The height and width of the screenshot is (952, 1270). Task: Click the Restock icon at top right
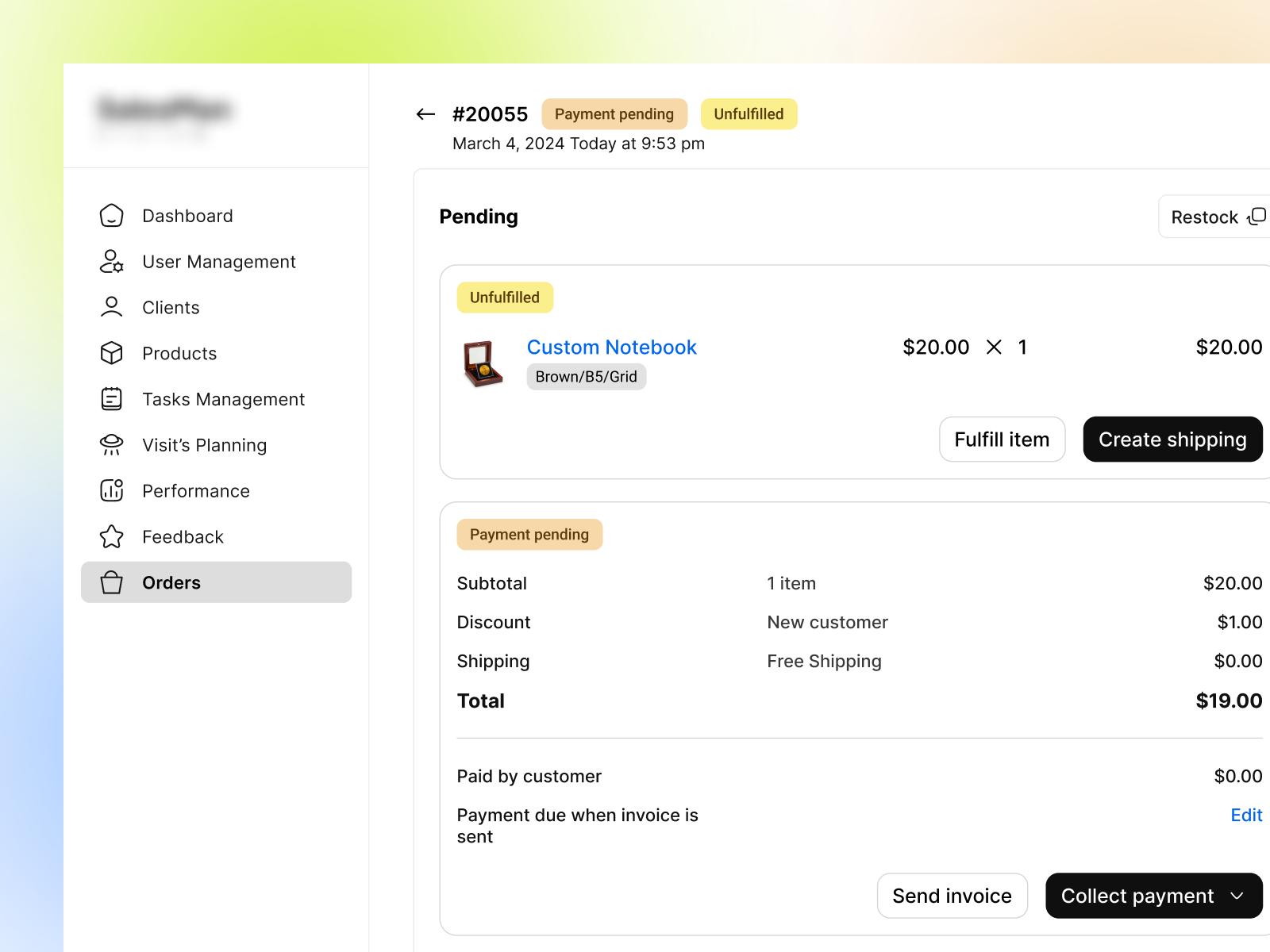tap(1257, 216)
